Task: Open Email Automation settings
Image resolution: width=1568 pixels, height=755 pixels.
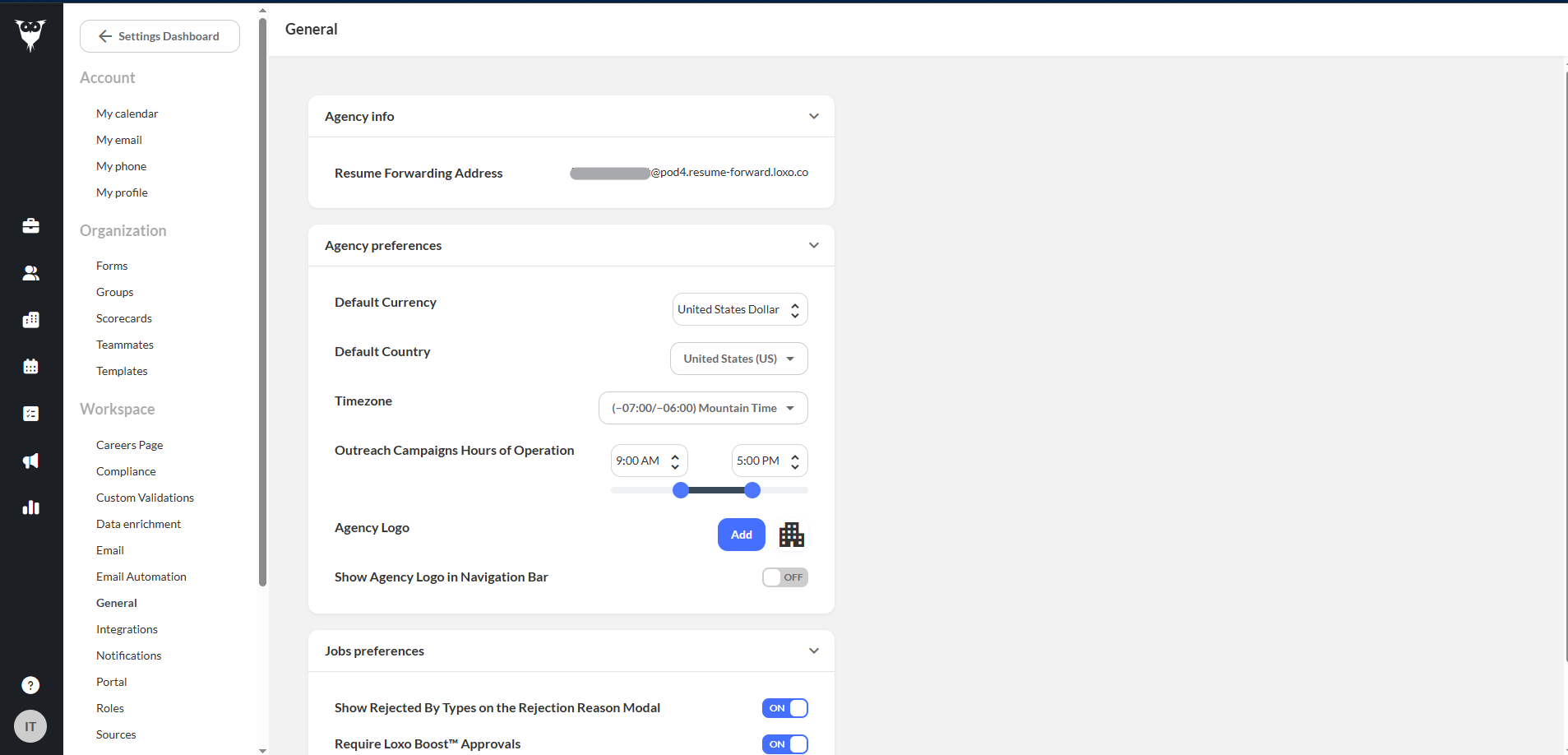Action: click(141, 577)
